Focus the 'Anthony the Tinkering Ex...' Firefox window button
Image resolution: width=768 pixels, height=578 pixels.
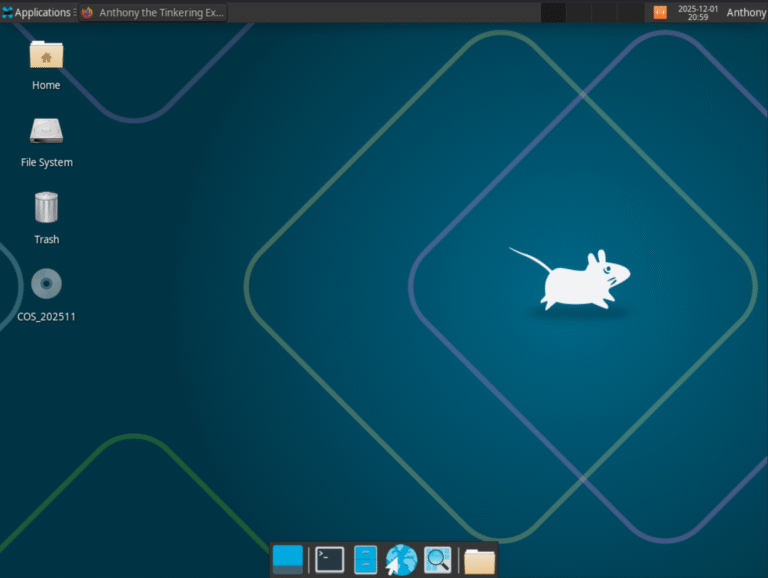(153, 12)
